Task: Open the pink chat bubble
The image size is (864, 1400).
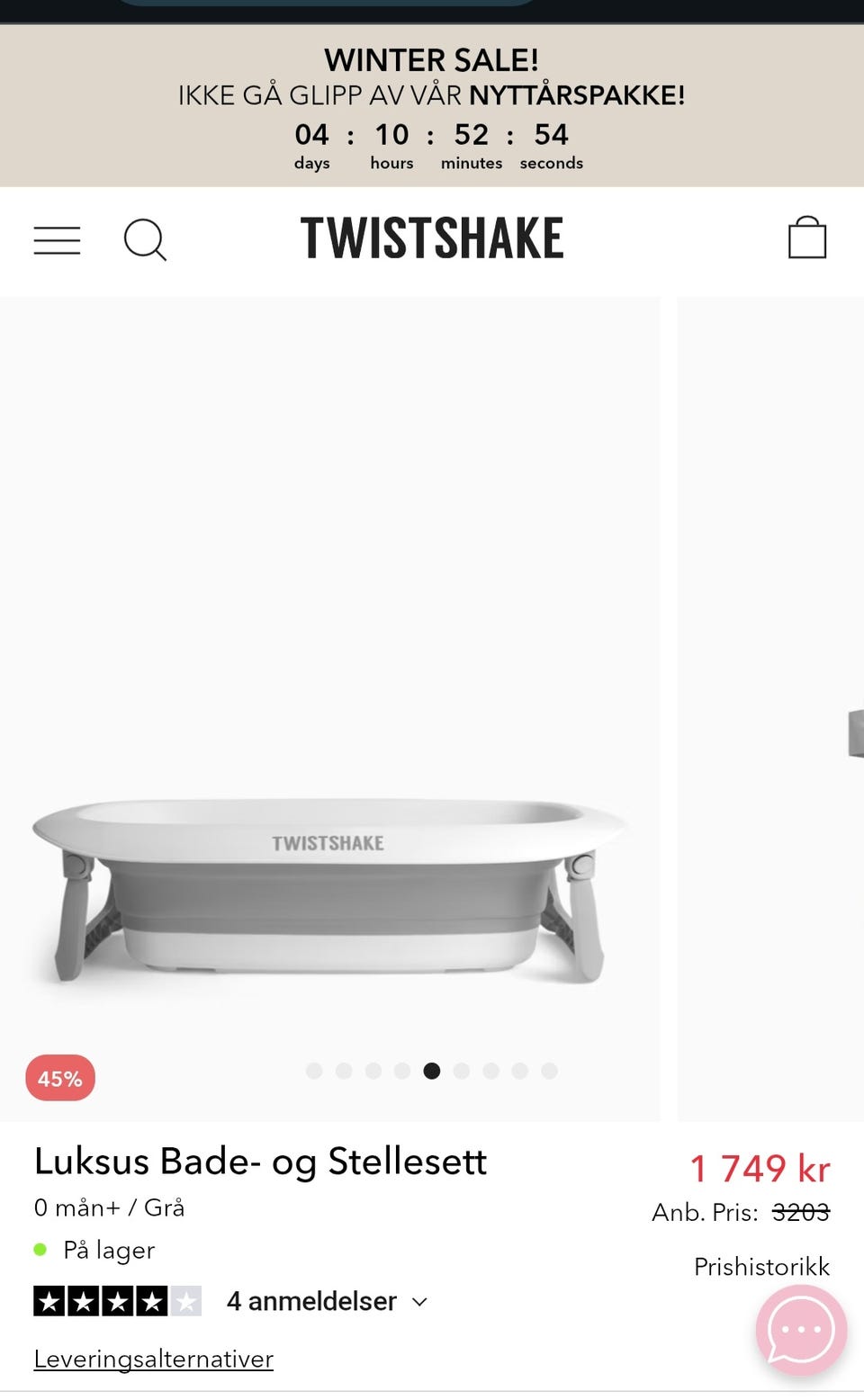Action: [x=801, y=1330]
